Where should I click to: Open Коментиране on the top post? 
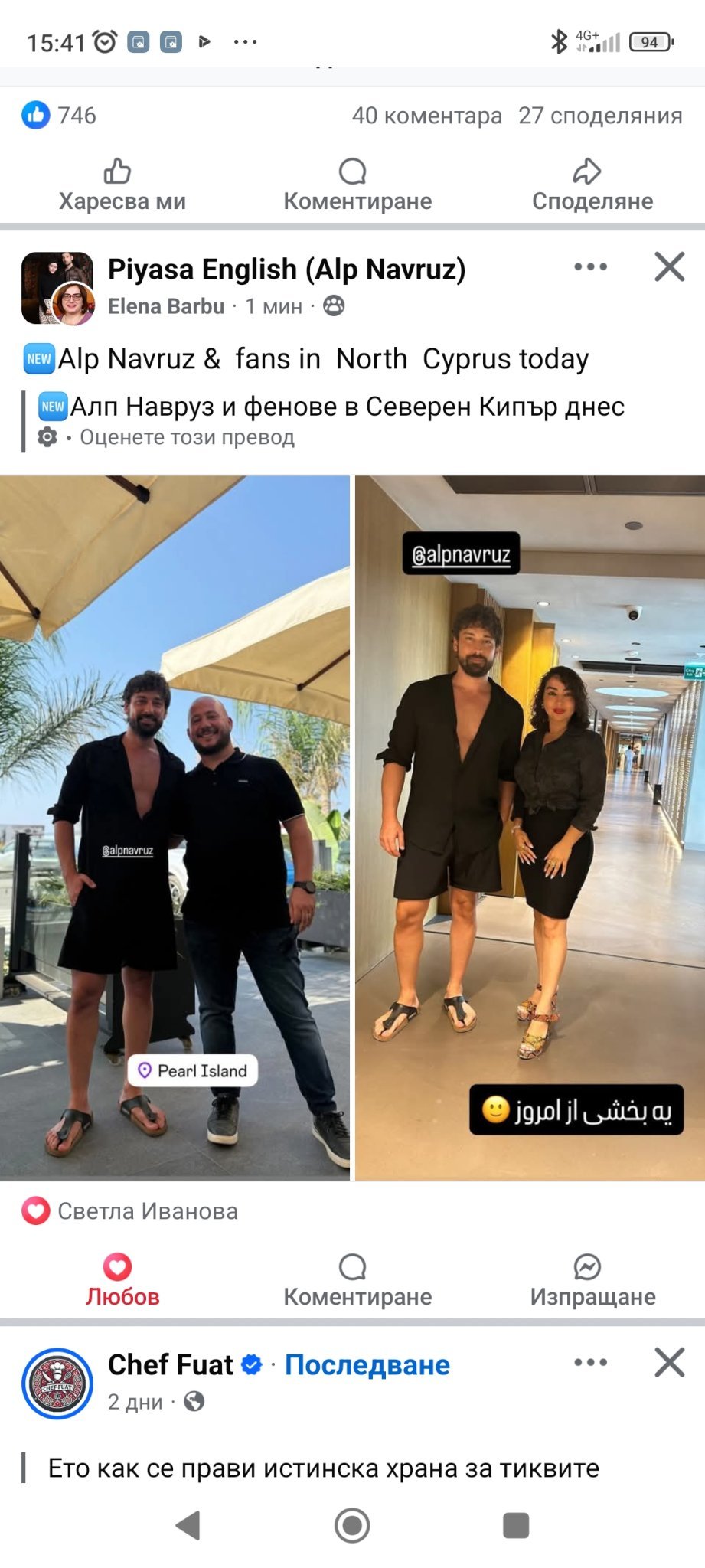pos(357,185)
